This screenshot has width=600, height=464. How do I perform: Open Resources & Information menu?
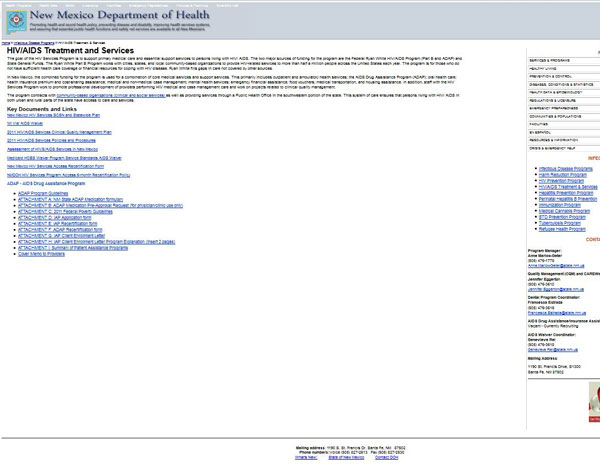564,140
